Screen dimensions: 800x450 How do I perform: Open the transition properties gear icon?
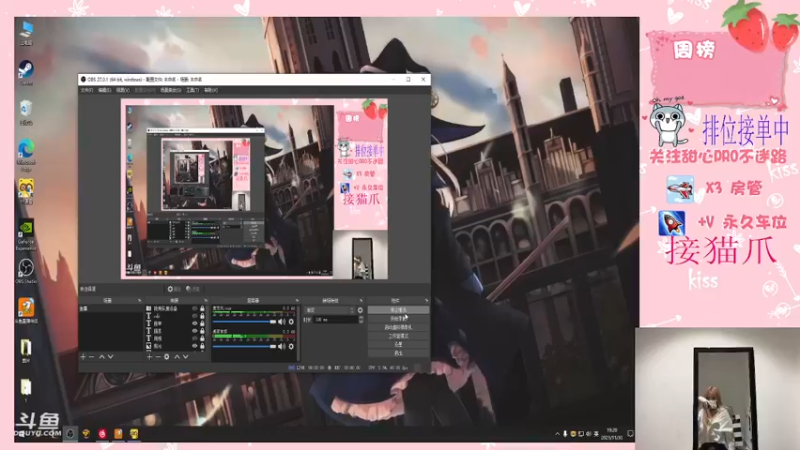pyautogui.click(x=360, y=310)
